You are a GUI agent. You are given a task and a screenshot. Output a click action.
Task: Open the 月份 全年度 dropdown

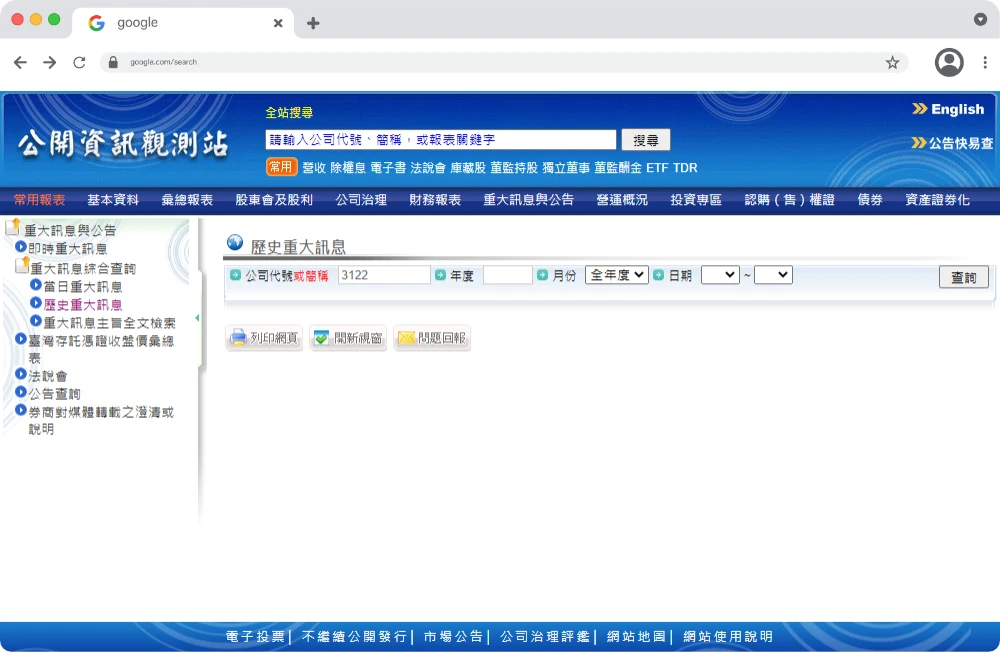coord(616,275)
